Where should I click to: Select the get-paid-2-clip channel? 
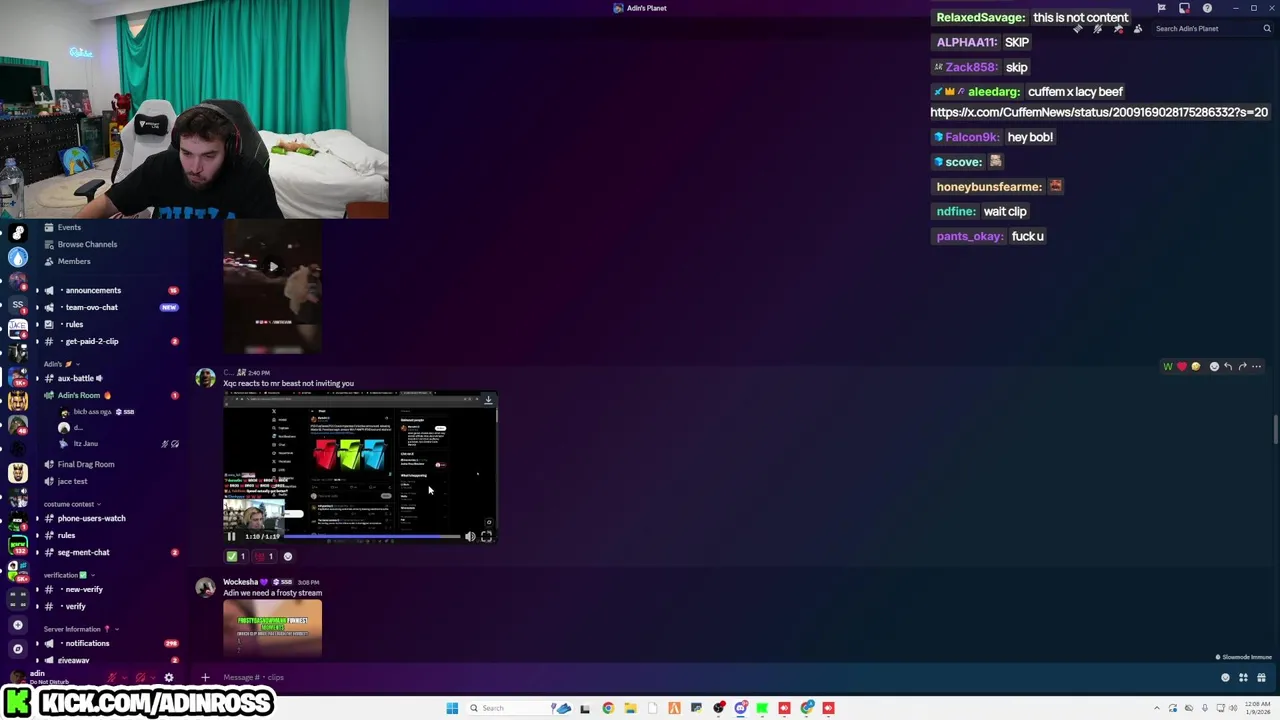[92, 341]
